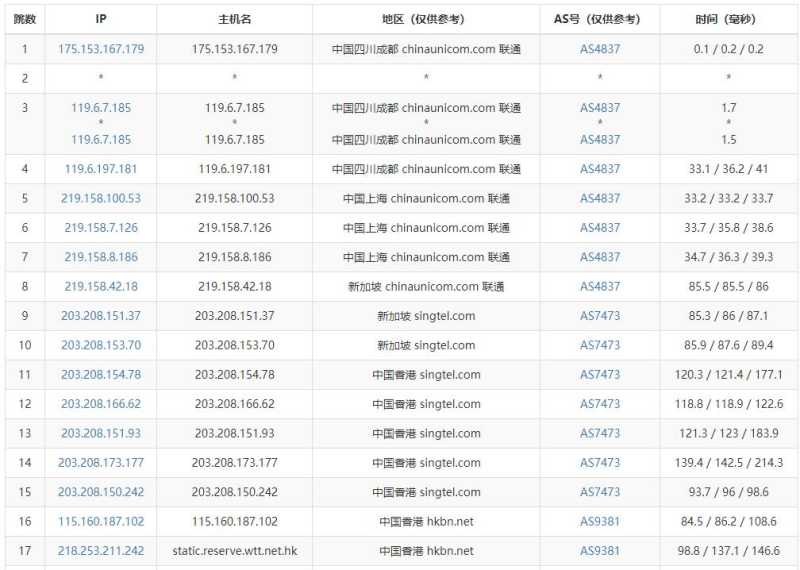Select the time cell 93.7 / 96 / 98.6
The image size is (800, 570).
pos(729,492)
